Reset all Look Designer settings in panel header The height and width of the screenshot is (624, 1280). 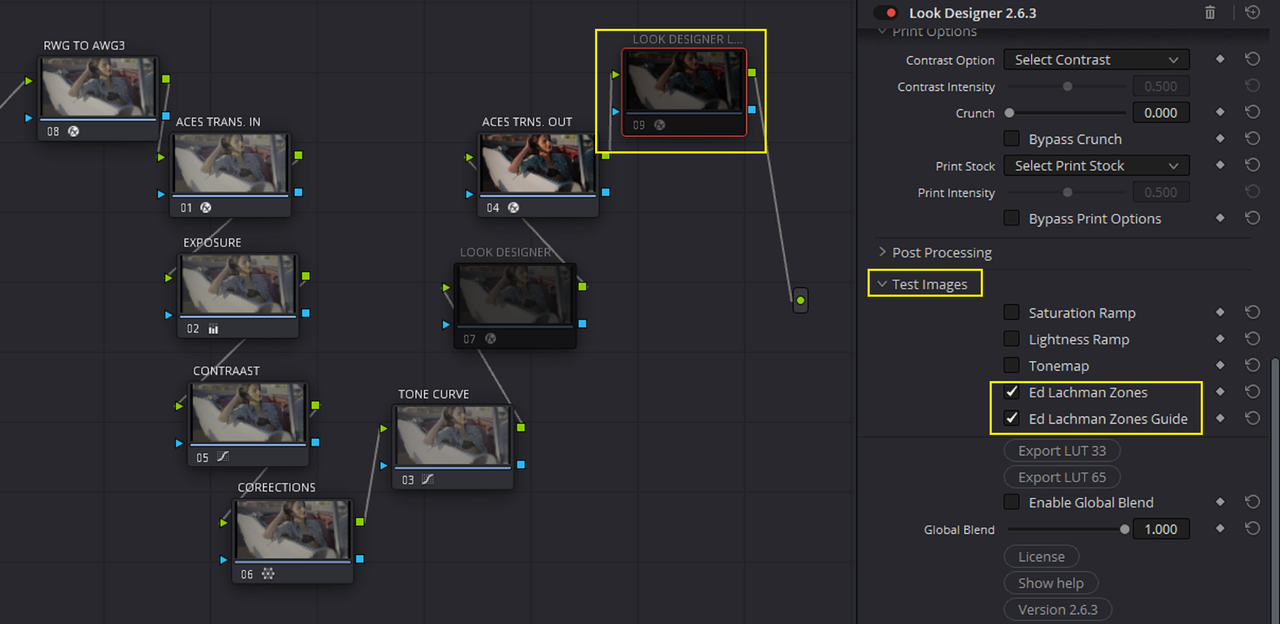[1253, 13]
